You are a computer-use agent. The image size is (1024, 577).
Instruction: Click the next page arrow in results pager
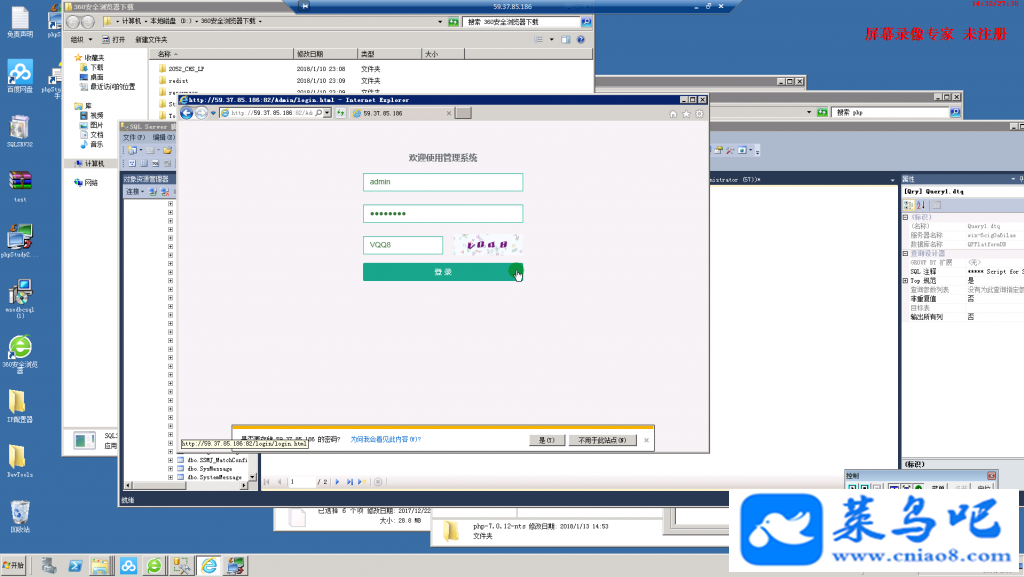coord(337,482)
